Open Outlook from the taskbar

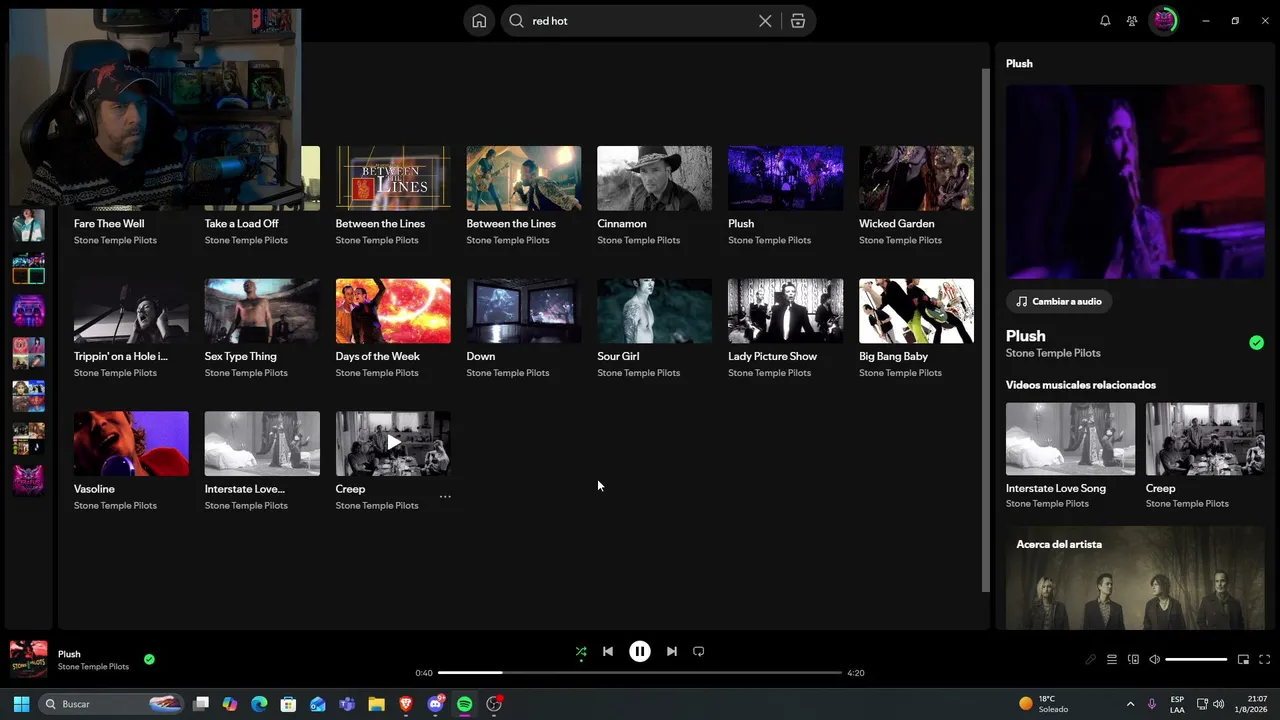point(318,704)
